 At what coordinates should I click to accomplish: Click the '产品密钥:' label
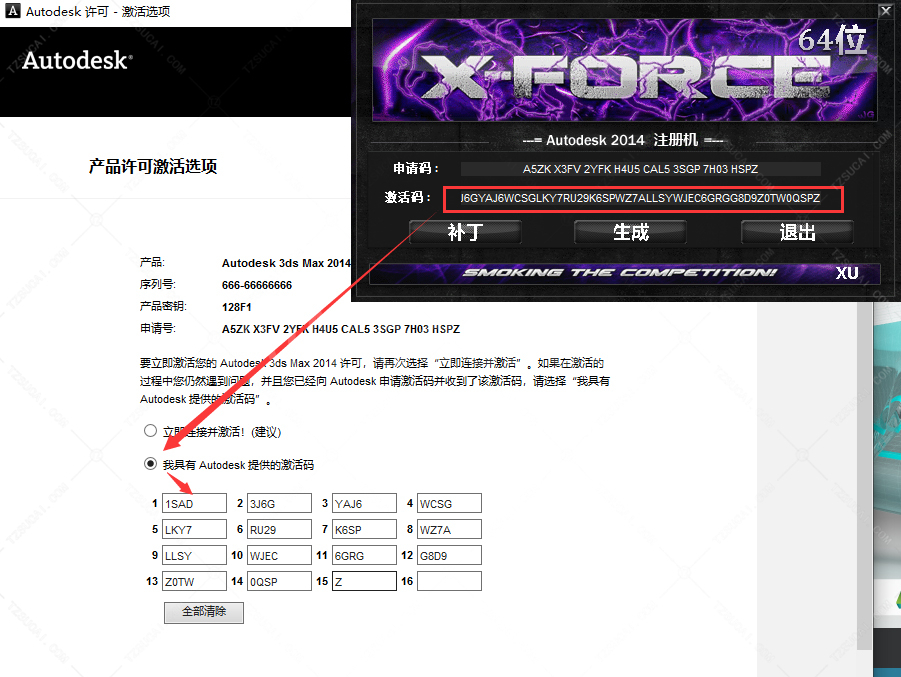[163, 306]
